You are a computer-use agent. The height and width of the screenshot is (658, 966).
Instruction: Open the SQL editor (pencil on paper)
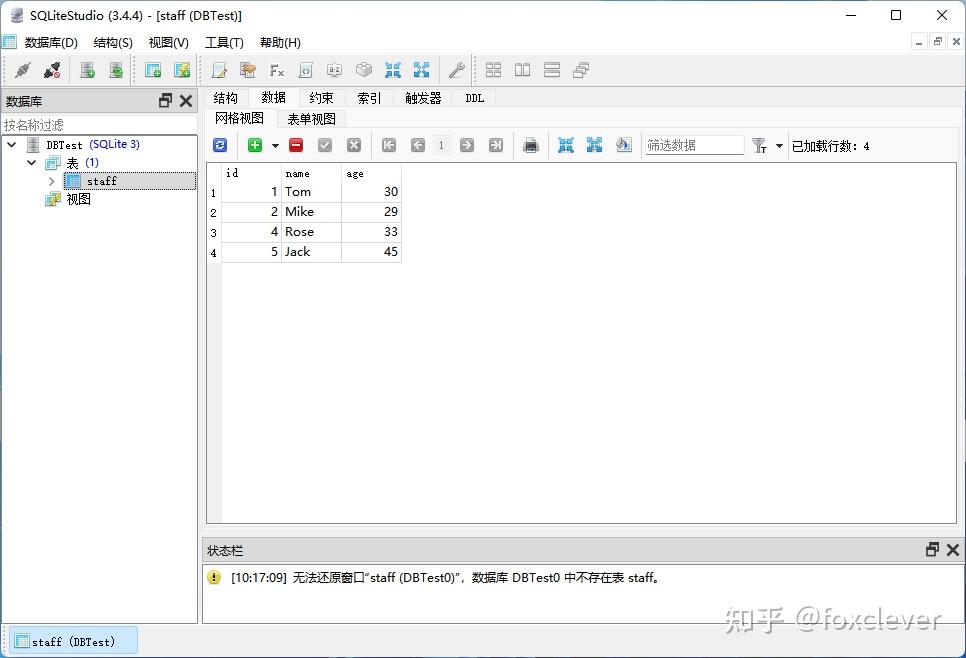click(219, 70)
